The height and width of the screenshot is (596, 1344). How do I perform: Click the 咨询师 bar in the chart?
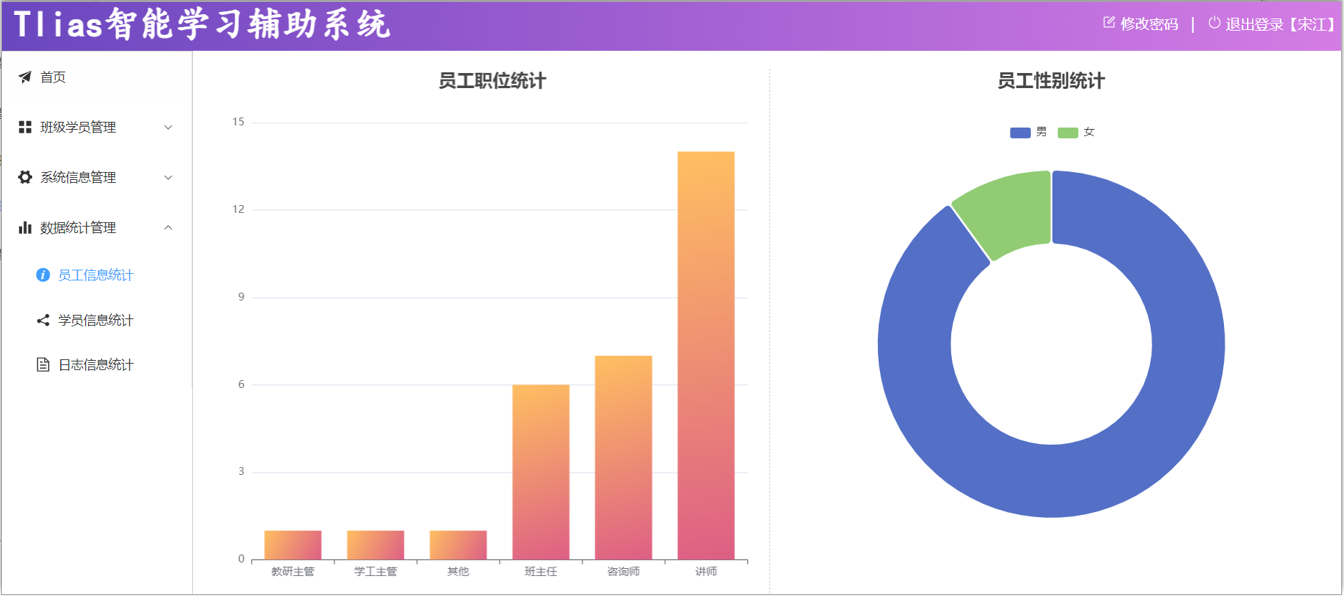click(623, 457)
